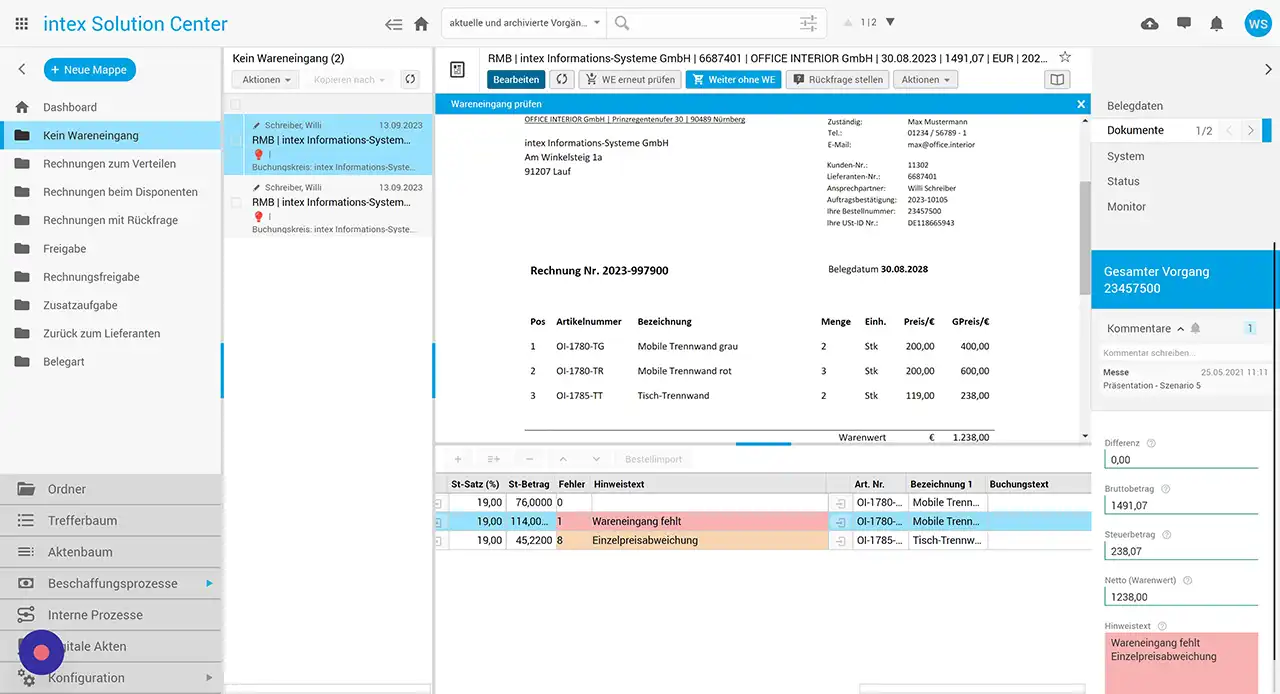Viewport: 1280px width, 694px height.
Task: Open the chat messages icon
Action: (1184, 24)
